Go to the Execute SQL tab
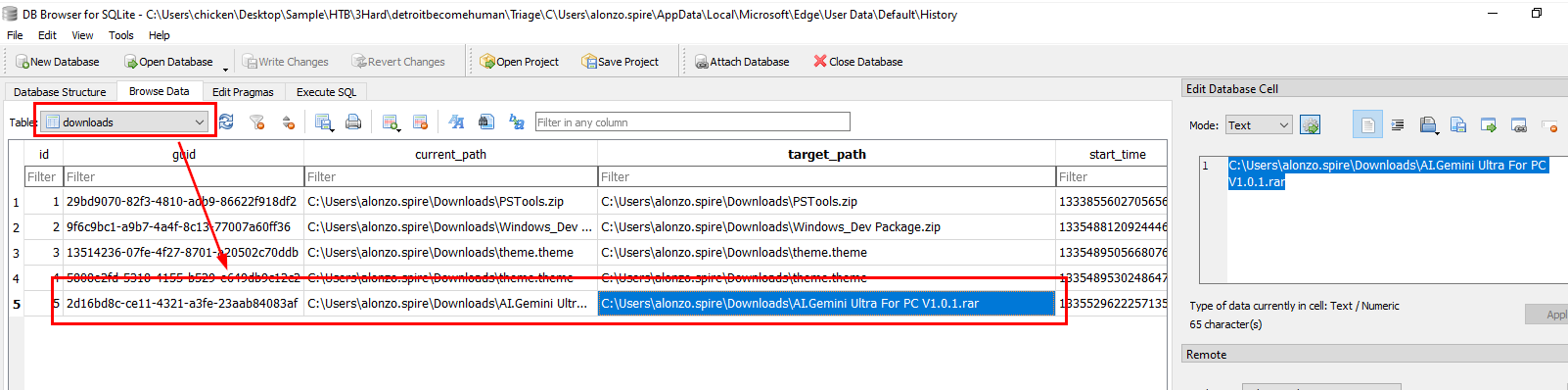1568x390 pixels. [x=326, y=92]
